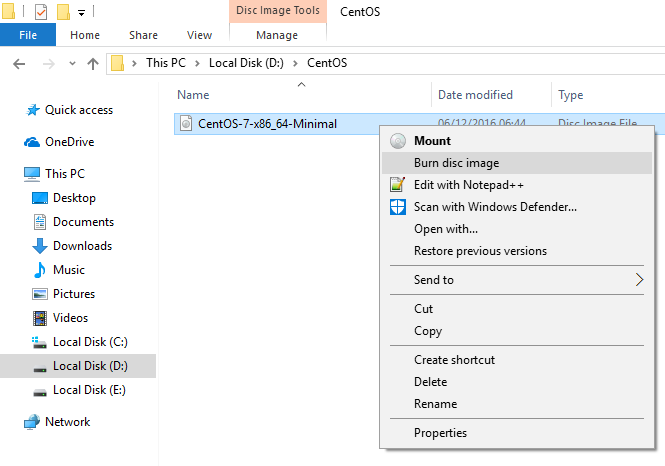Click the Downloads blue arrow icon
665x466 pixels.
tap(40, 246)
